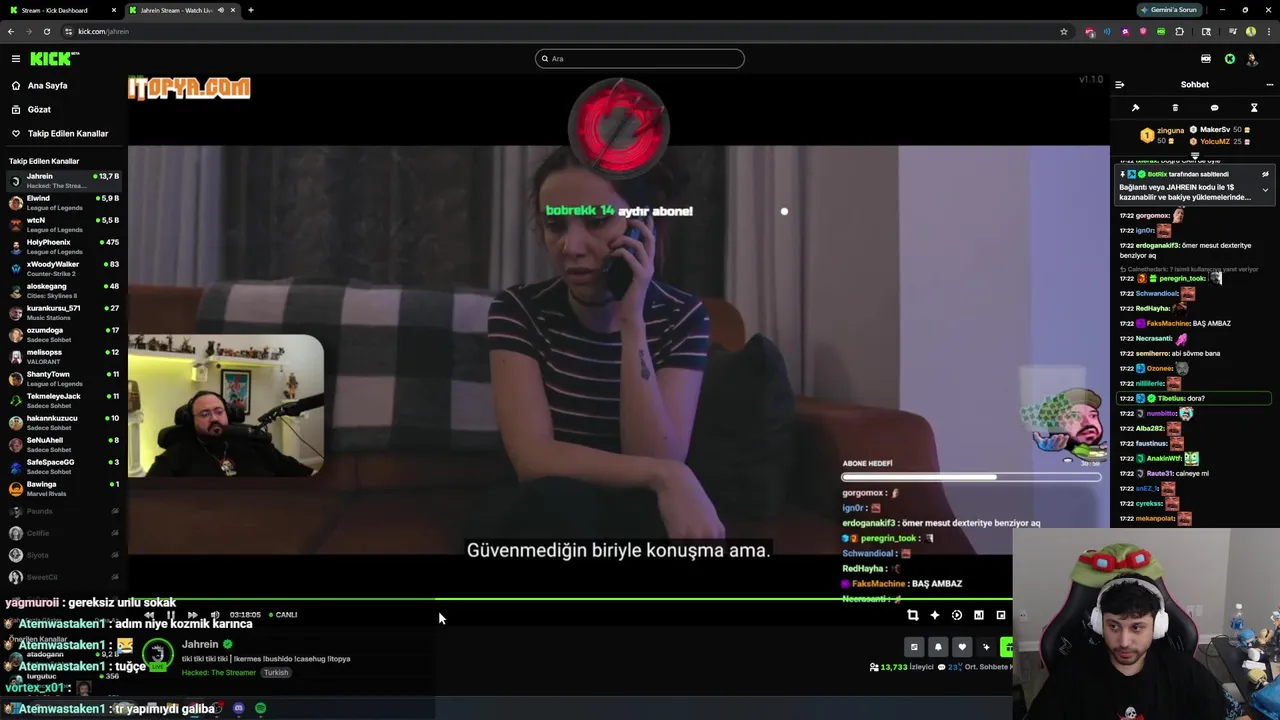Screen dimensions: 1280x720
Task: Open a new browser tab
Action: [251, 10]
